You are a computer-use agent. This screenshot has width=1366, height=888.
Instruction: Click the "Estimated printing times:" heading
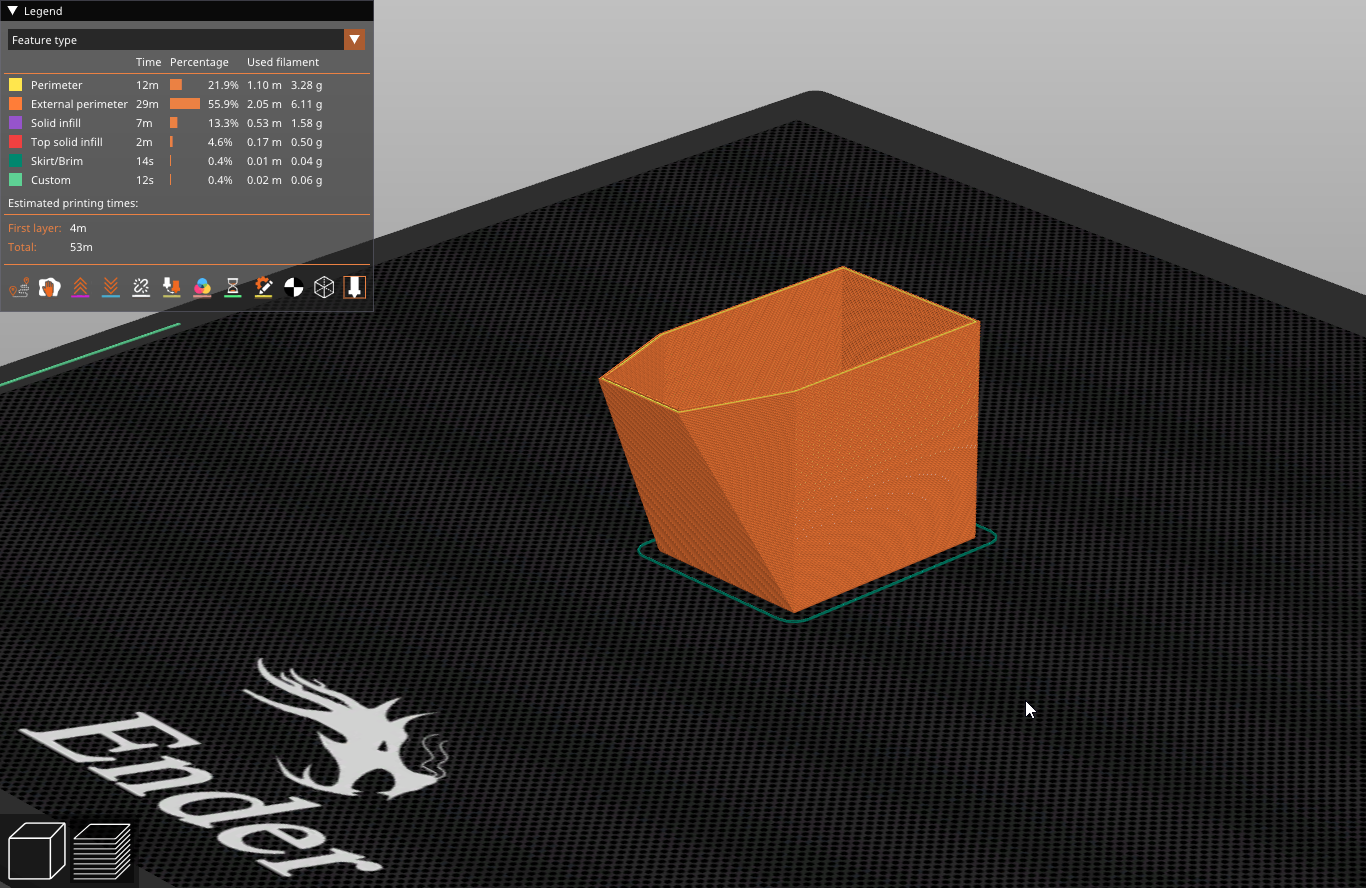[x=73, y=203]
